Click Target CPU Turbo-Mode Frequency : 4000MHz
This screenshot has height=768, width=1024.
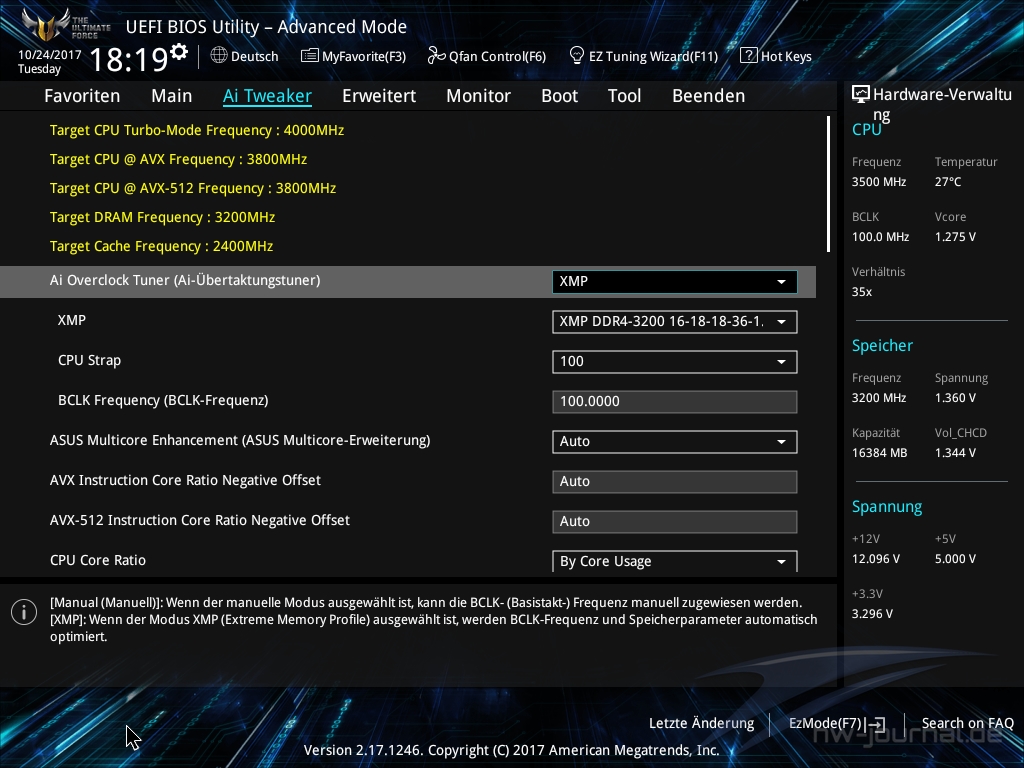[x=197, y=130]
